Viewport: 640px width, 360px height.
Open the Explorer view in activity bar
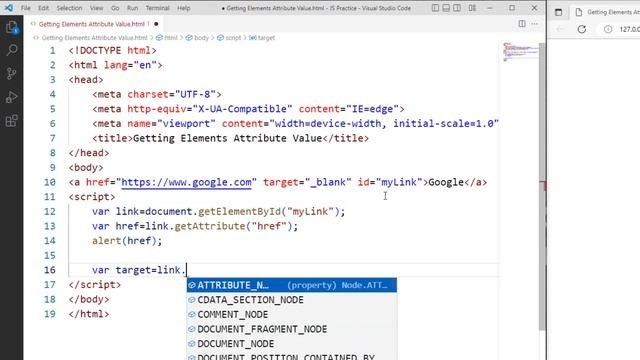click(x=11, y=28)
